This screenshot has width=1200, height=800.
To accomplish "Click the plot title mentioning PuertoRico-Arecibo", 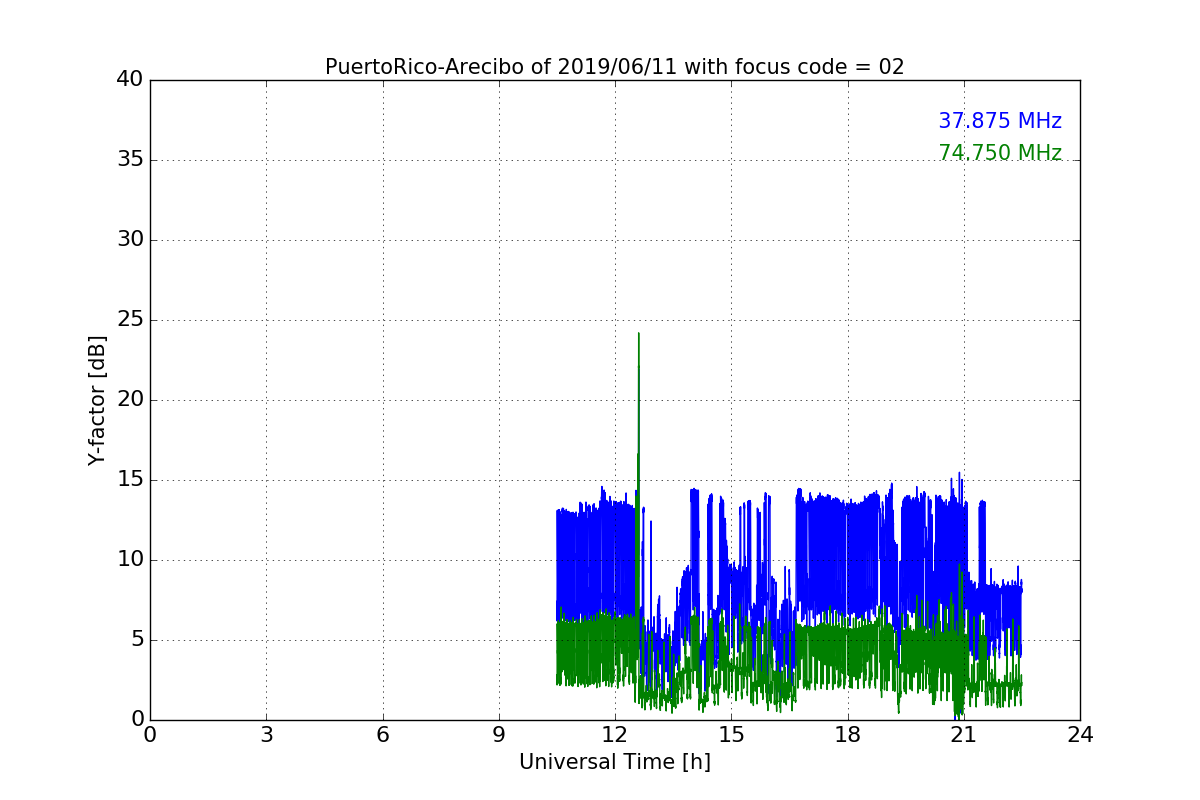I will click(x=614, y=67).
